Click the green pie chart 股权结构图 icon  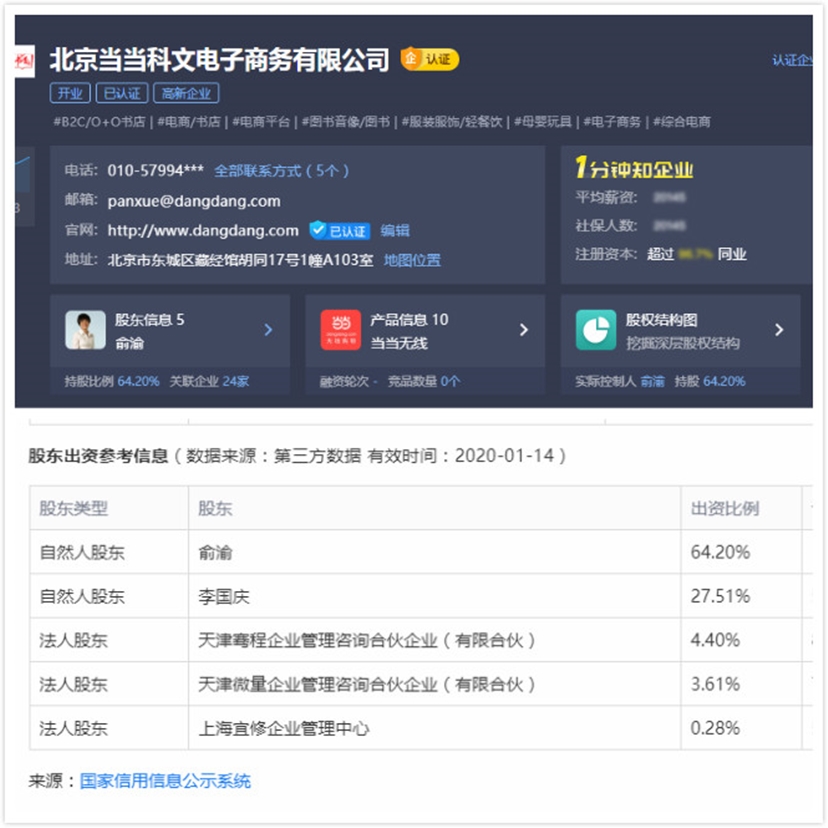pyautogui.click(x=596, y=330)
